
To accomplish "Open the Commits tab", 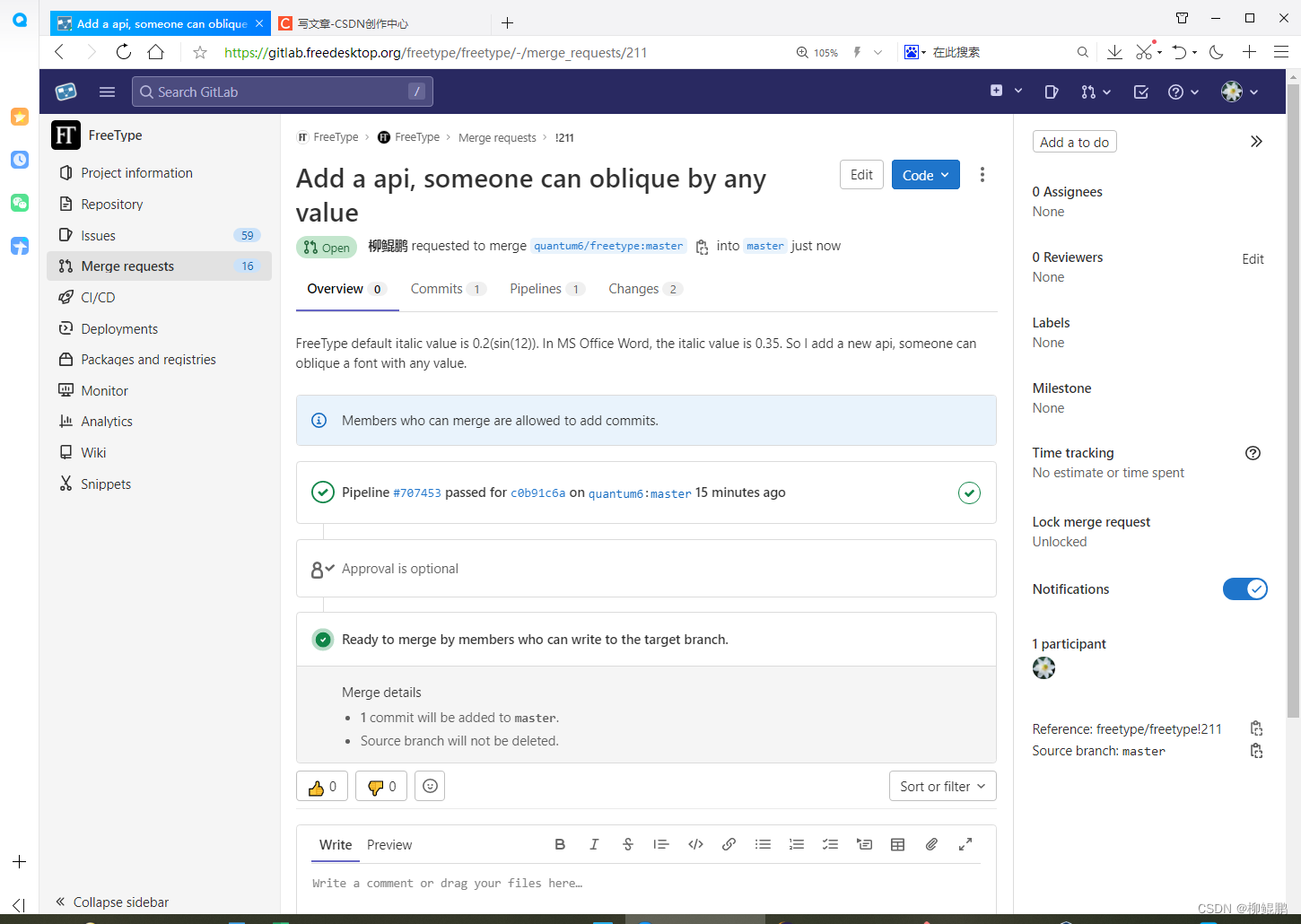I will click(x=448, y=289).
